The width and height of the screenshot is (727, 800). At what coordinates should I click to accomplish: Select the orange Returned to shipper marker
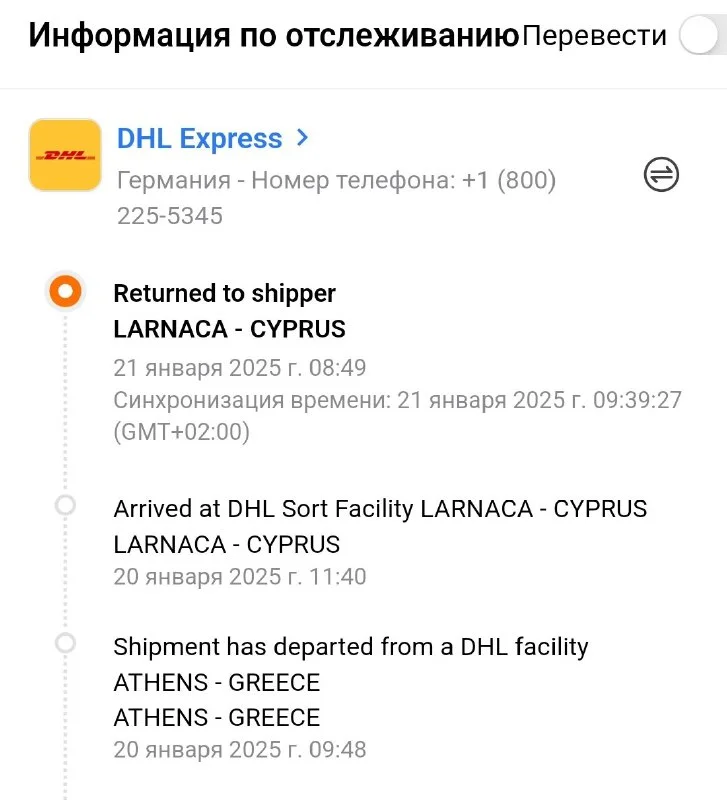[65, 292]
